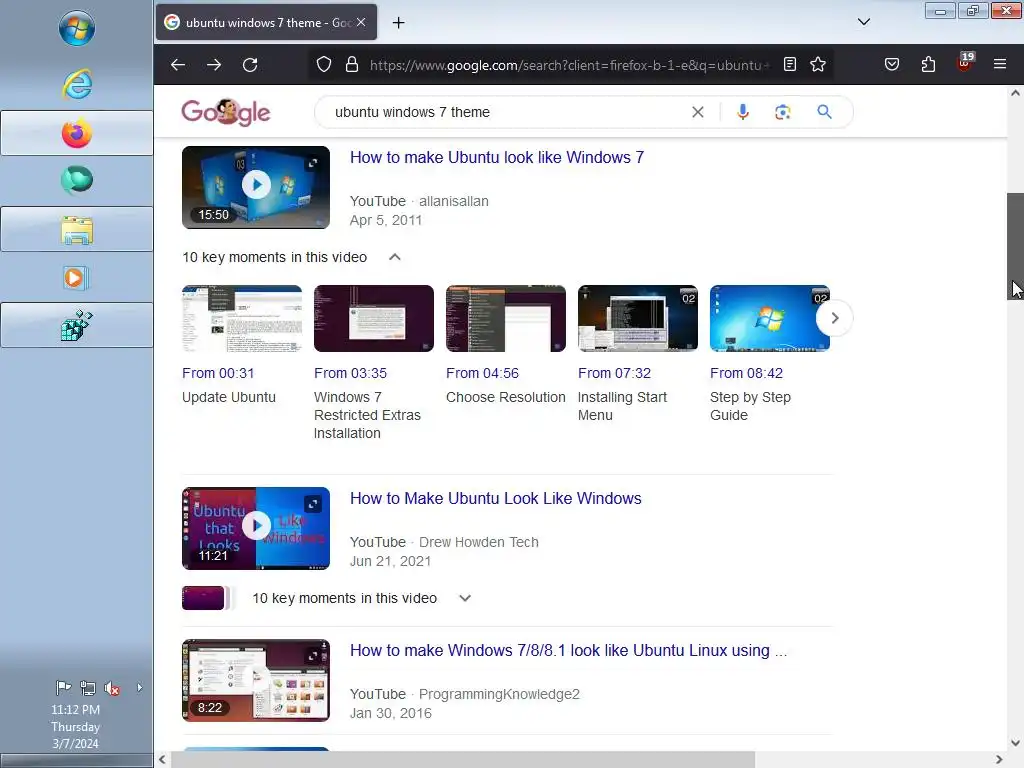This screenshot has height=768, width=1024.
Task: Play the 8:22 video thumbnail
Action: tap(256, 680)
